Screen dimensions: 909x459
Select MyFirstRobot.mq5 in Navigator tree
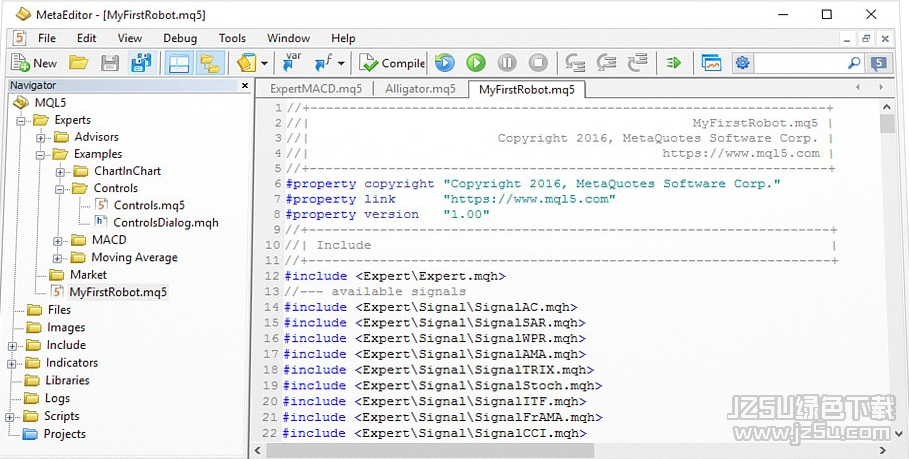(118, 292)
